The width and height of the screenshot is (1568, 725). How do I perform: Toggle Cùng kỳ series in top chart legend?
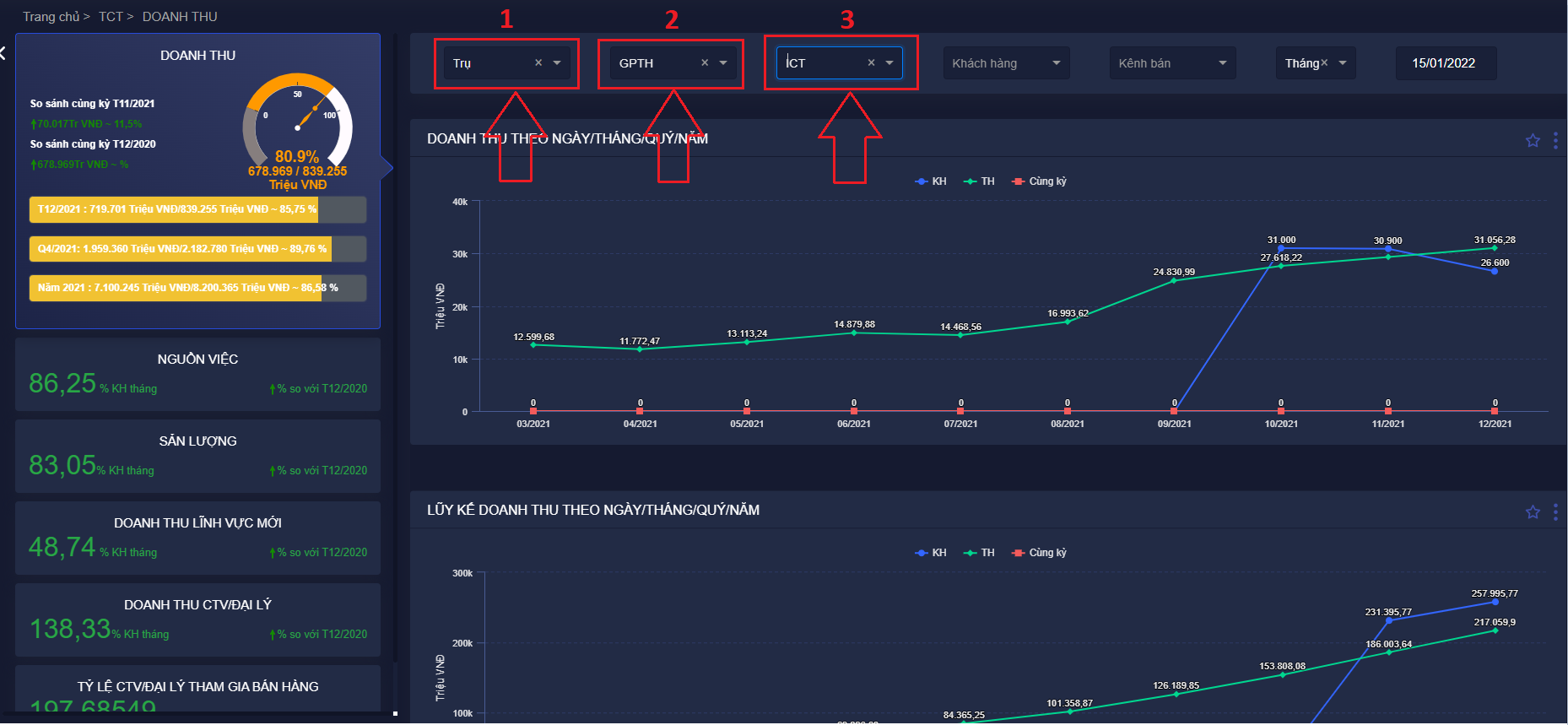[x=1040, y=181]
